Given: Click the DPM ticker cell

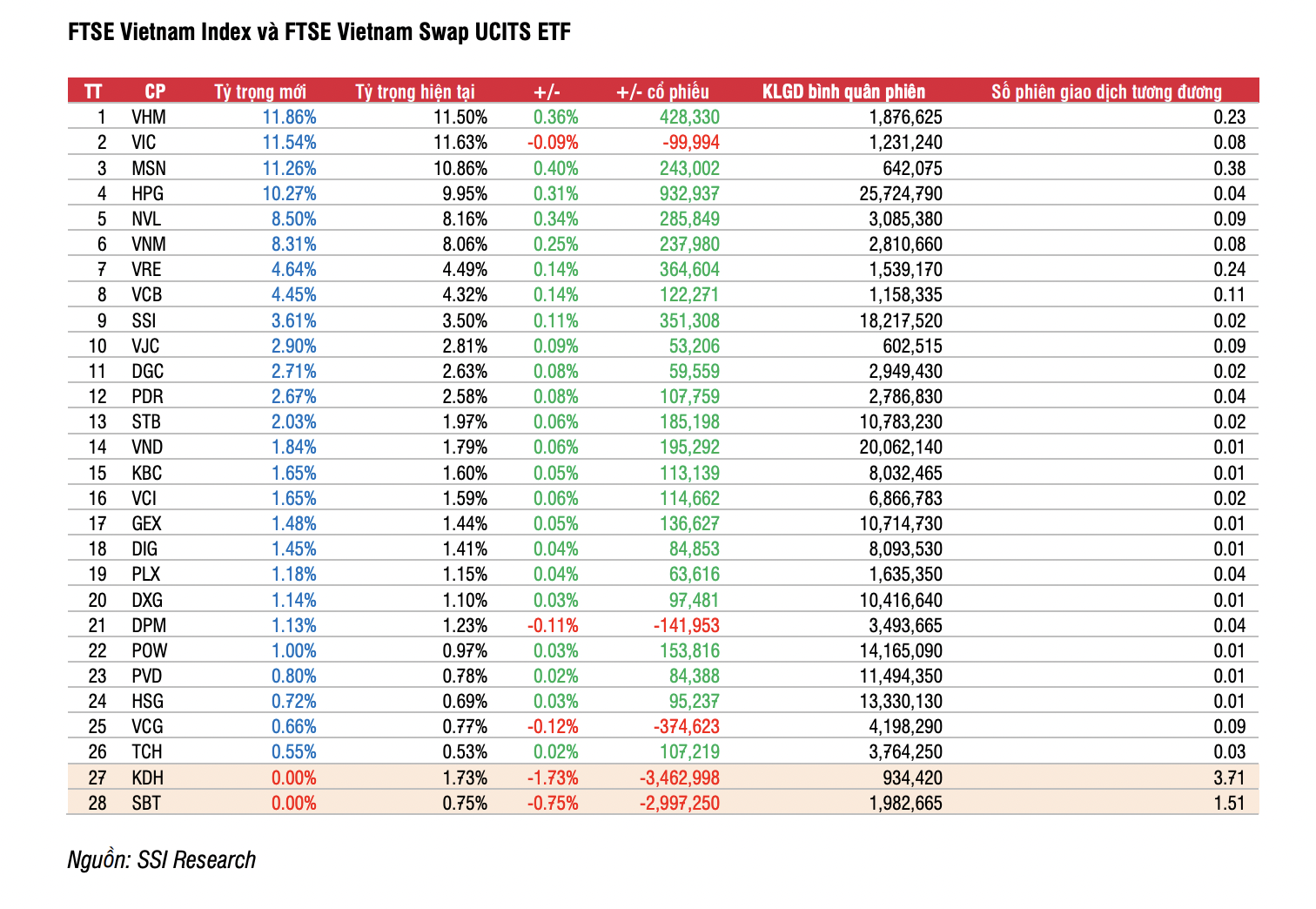Looking at the screenshot, I should (x=149, y=625).
